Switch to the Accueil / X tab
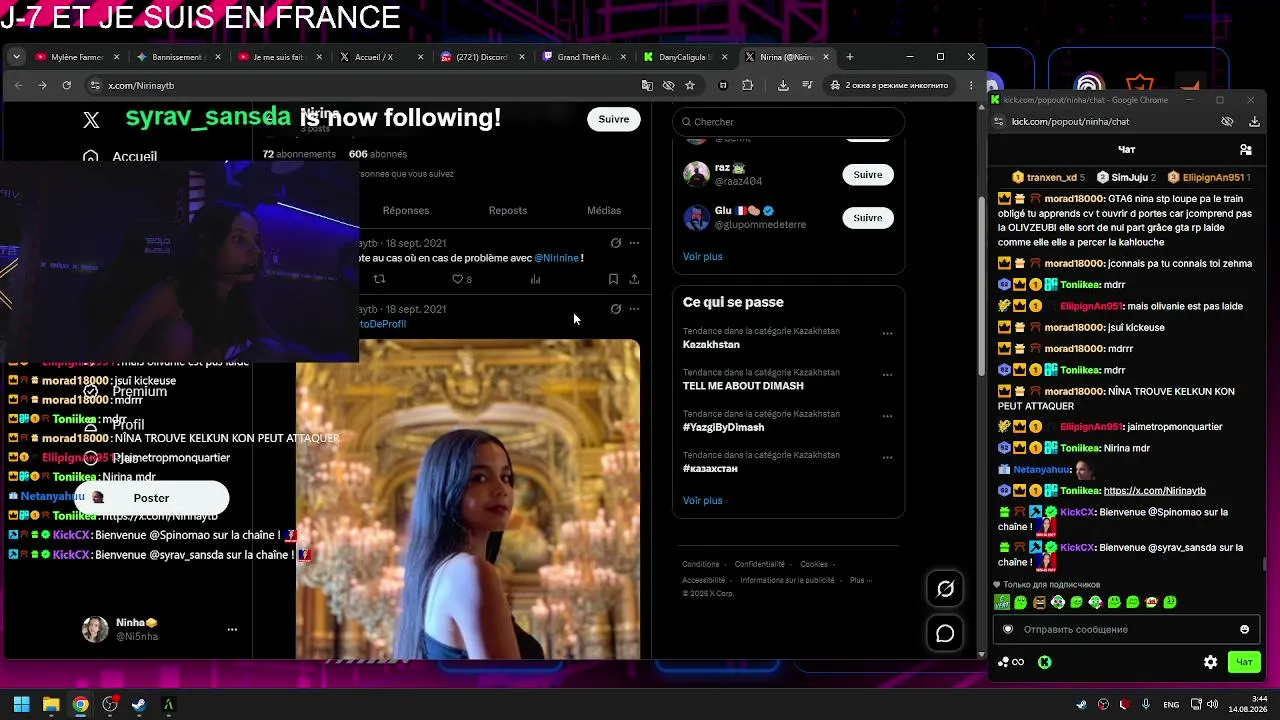This screenshot has height=720, width=1280. (379, 57)
